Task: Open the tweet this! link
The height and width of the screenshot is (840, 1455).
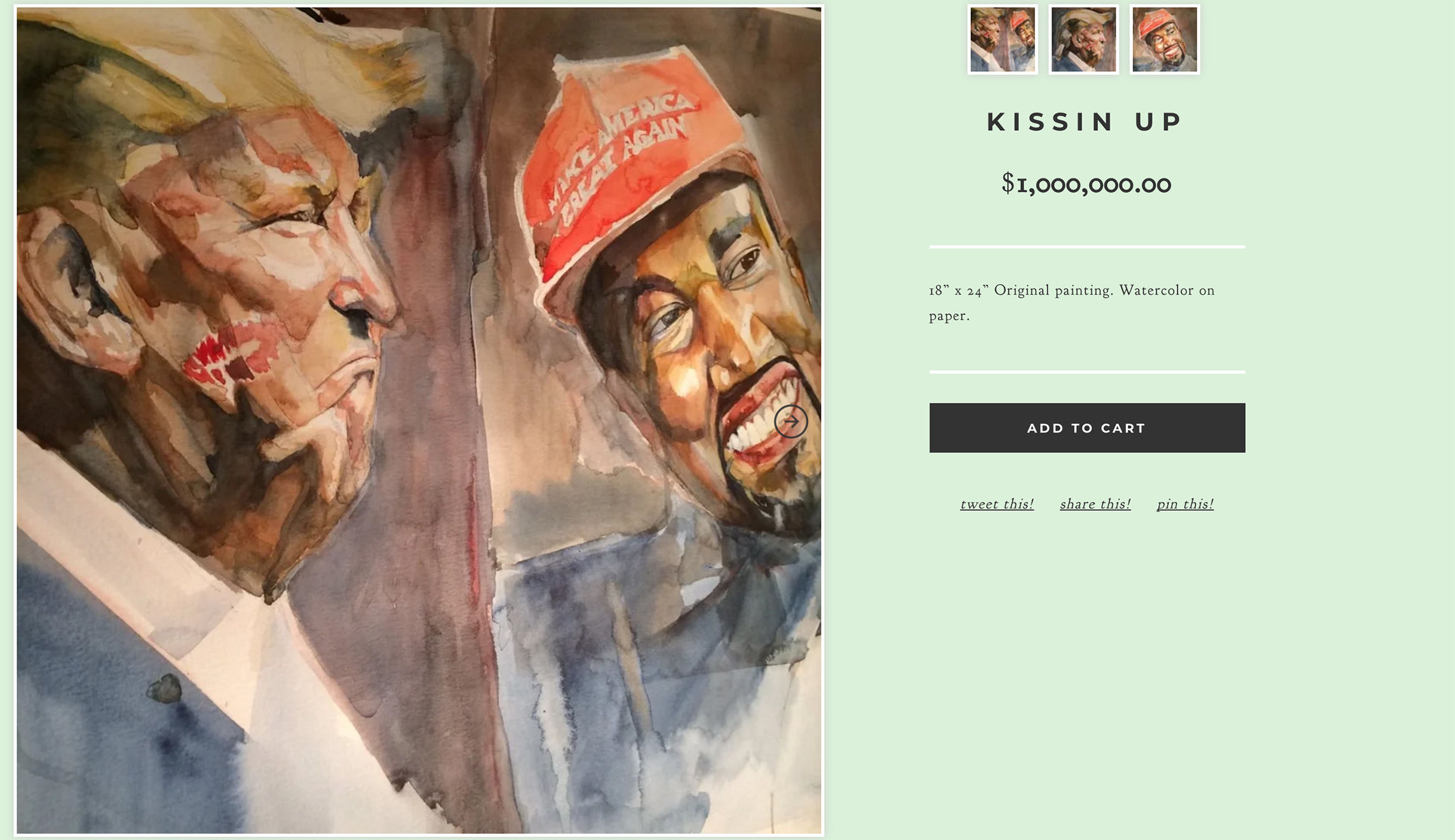Action: 996,503
